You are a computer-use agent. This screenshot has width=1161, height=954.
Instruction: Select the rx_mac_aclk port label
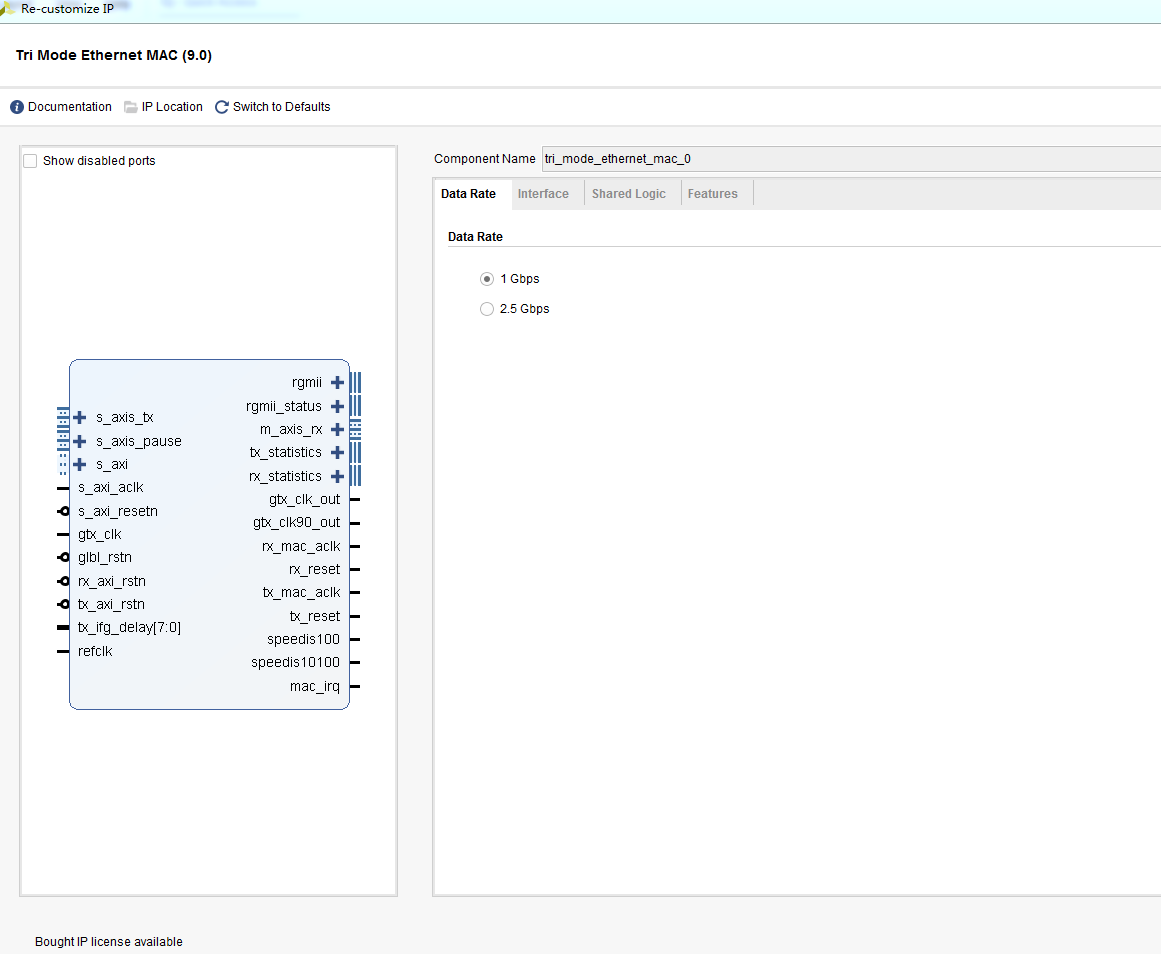(x=301, y=547)
